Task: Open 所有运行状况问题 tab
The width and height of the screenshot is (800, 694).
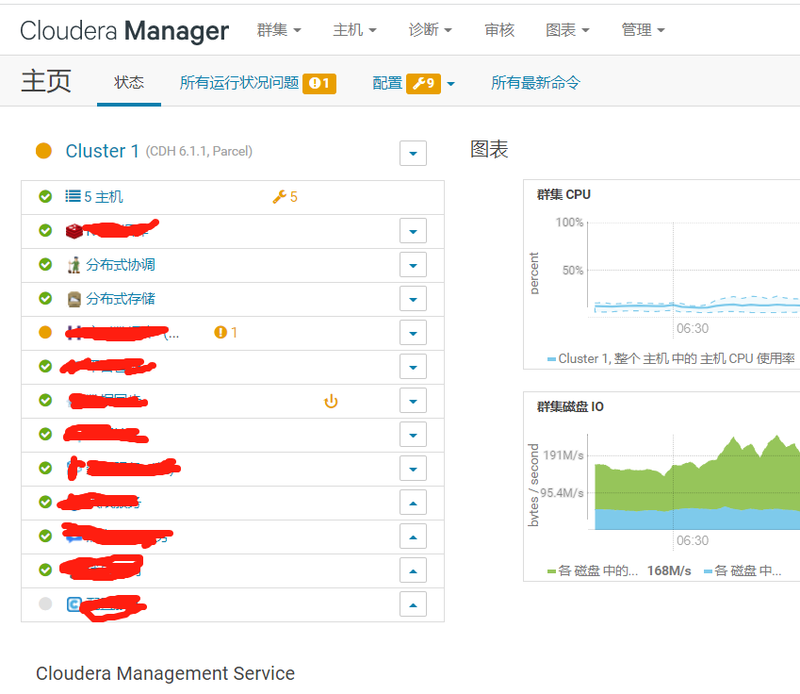Action: click(x=258, y=83)
